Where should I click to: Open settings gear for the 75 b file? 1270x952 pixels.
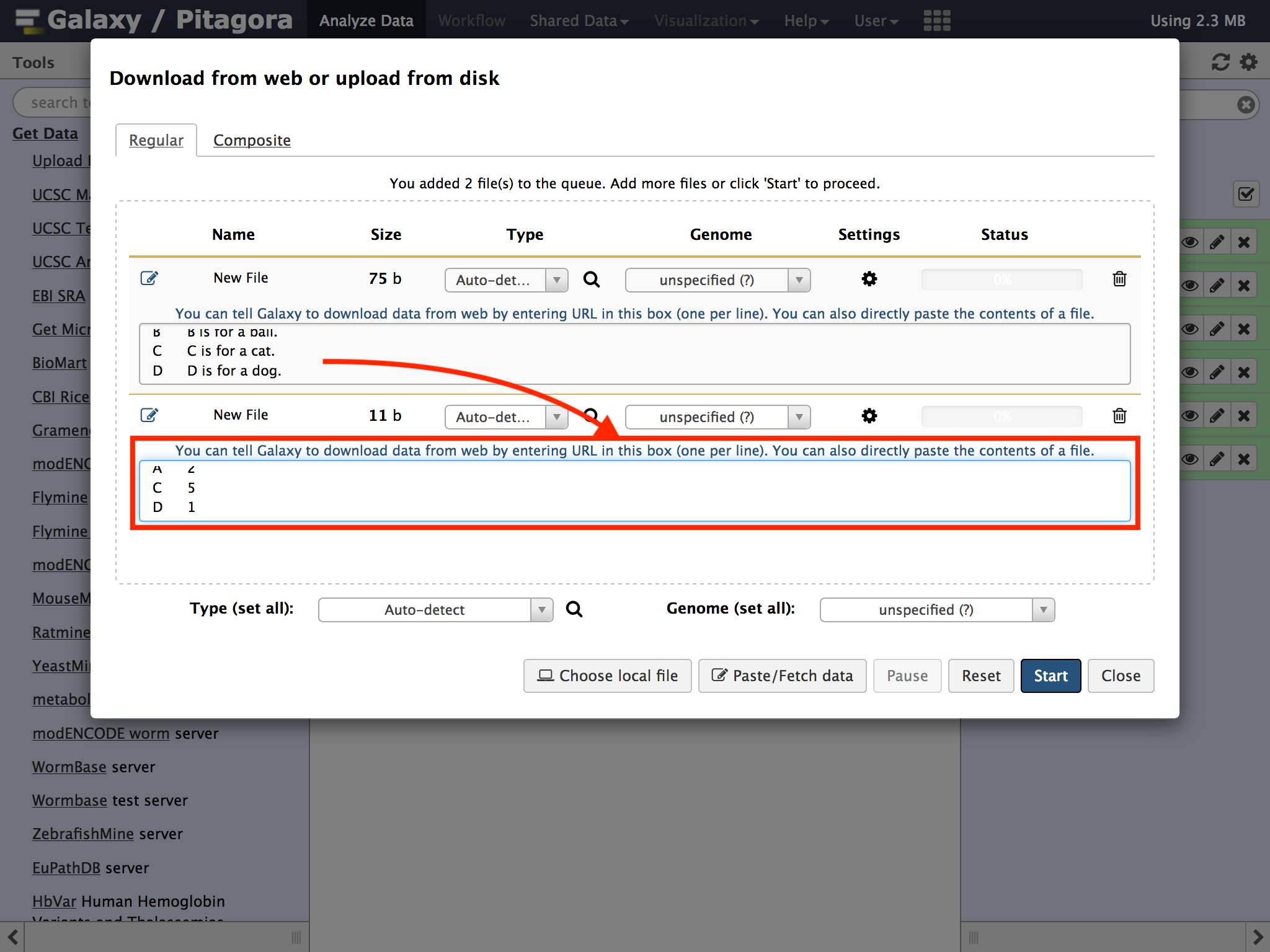[x=869, y=279]
